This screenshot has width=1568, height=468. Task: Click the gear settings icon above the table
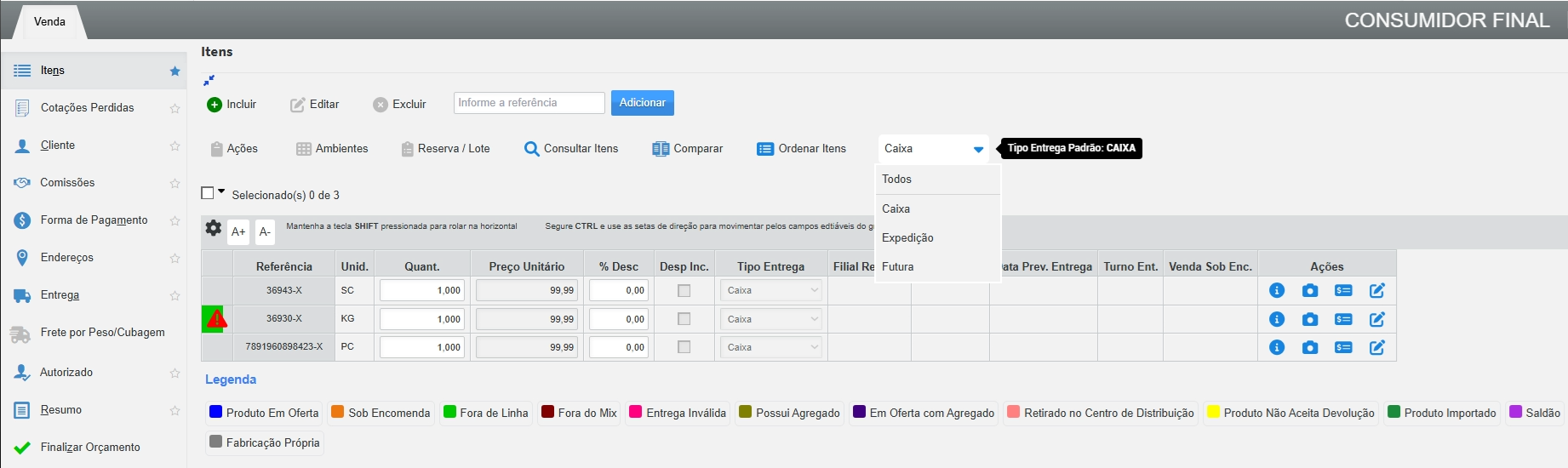(x=214, y=228)
